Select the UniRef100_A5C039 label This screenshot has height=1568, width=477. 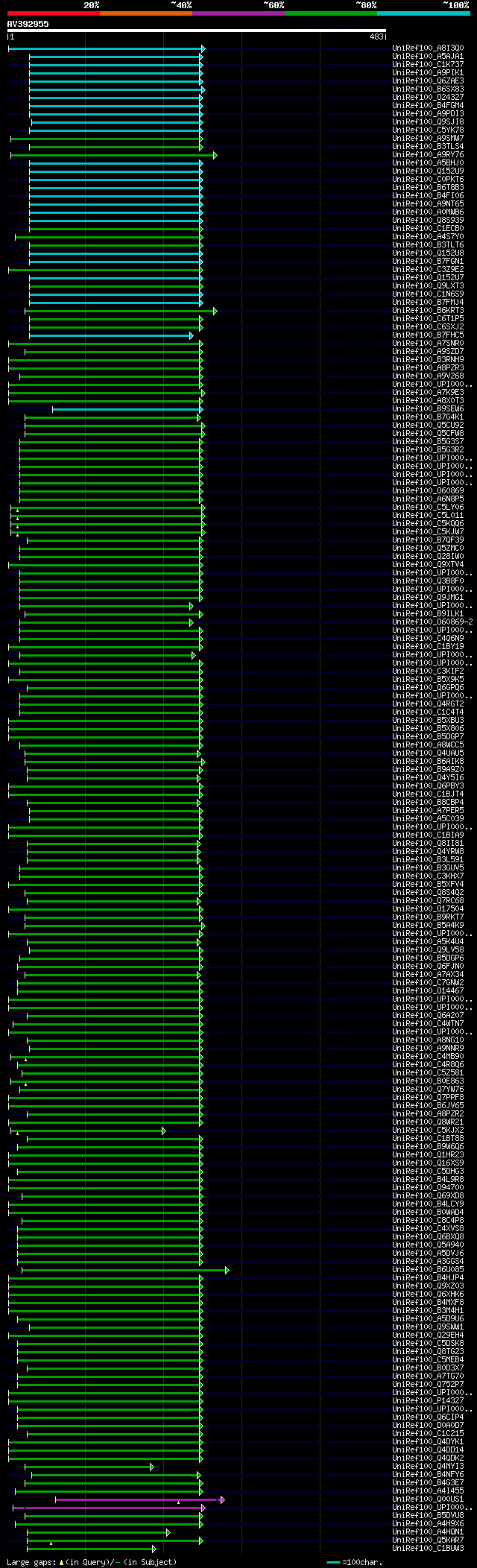(428, 819)
